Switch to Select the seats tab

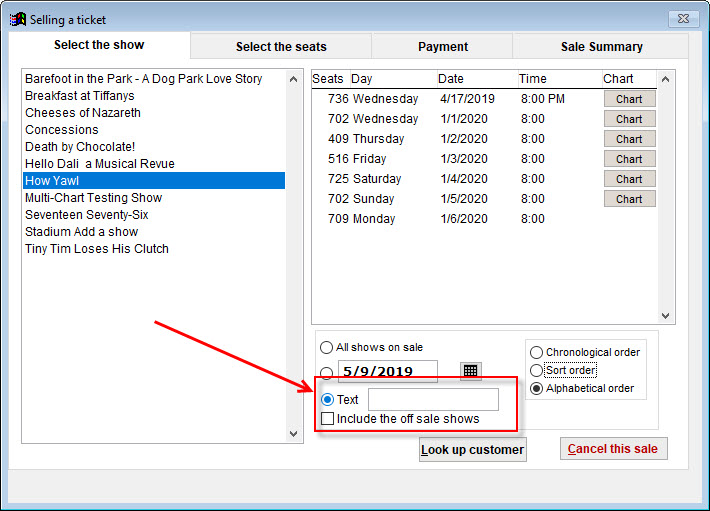coord(281,47)
